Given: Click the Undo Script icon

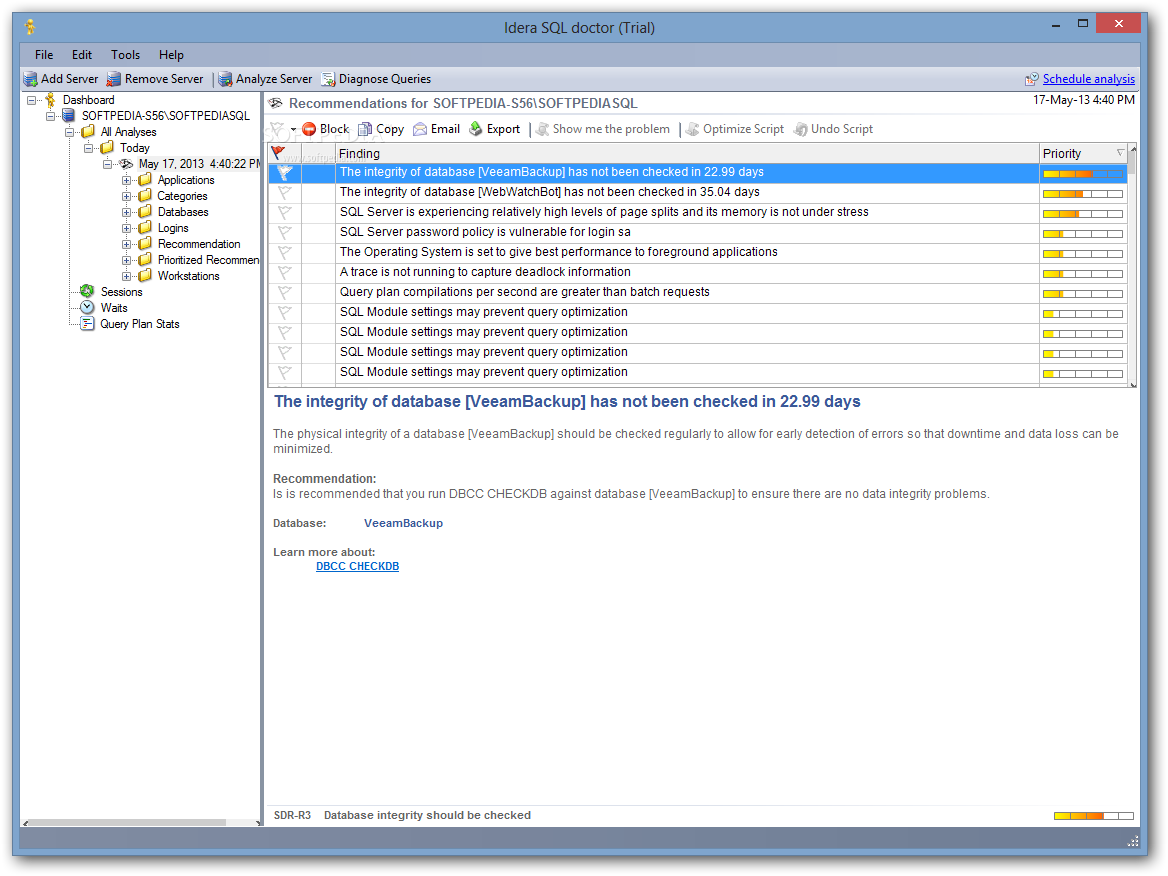Looking at the screenshot, I should point(801,129).
